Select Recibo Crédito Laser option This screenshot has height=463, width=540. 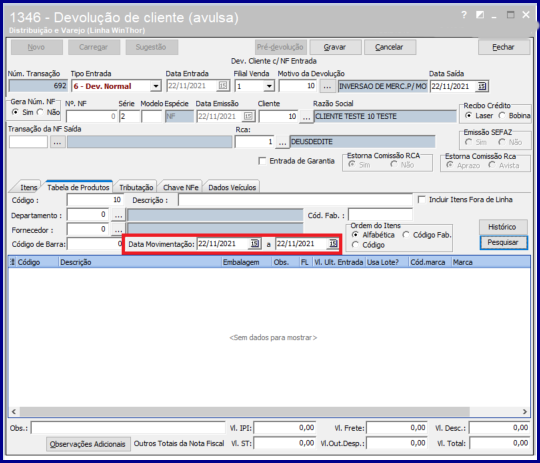468,116
